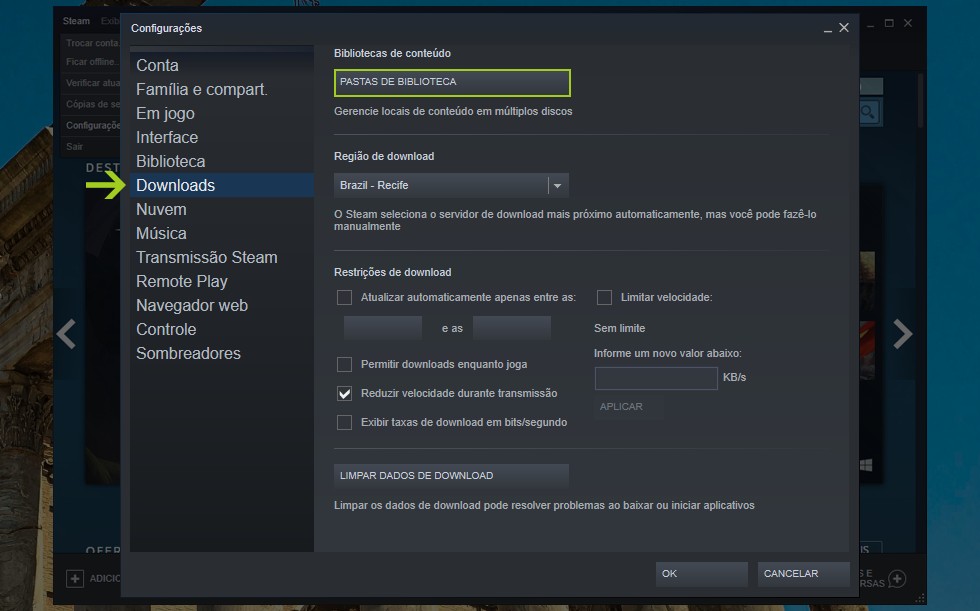Open the auto-update start time selector
The image size is (980, 611).
click(382, 328)
